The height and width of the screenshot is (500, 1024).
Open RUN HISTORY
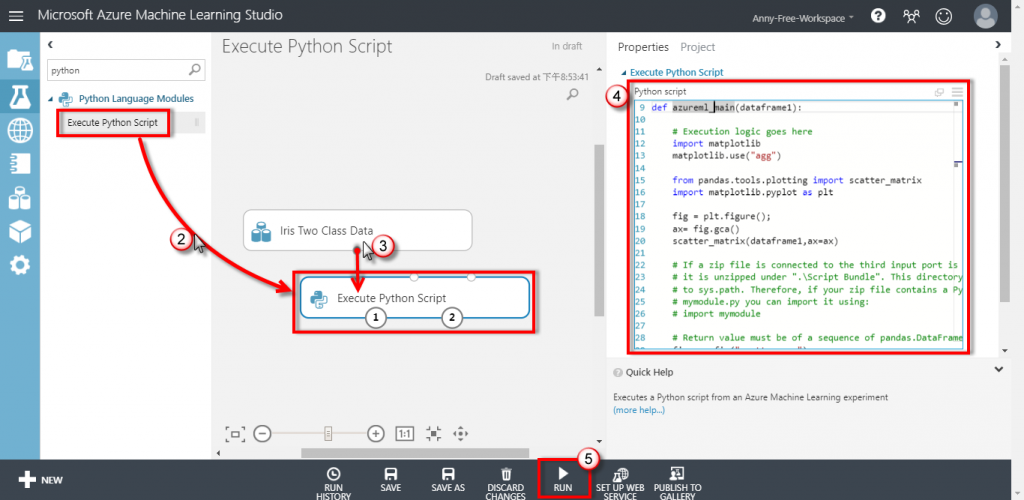pyautogui.click(x=333, y=483)
